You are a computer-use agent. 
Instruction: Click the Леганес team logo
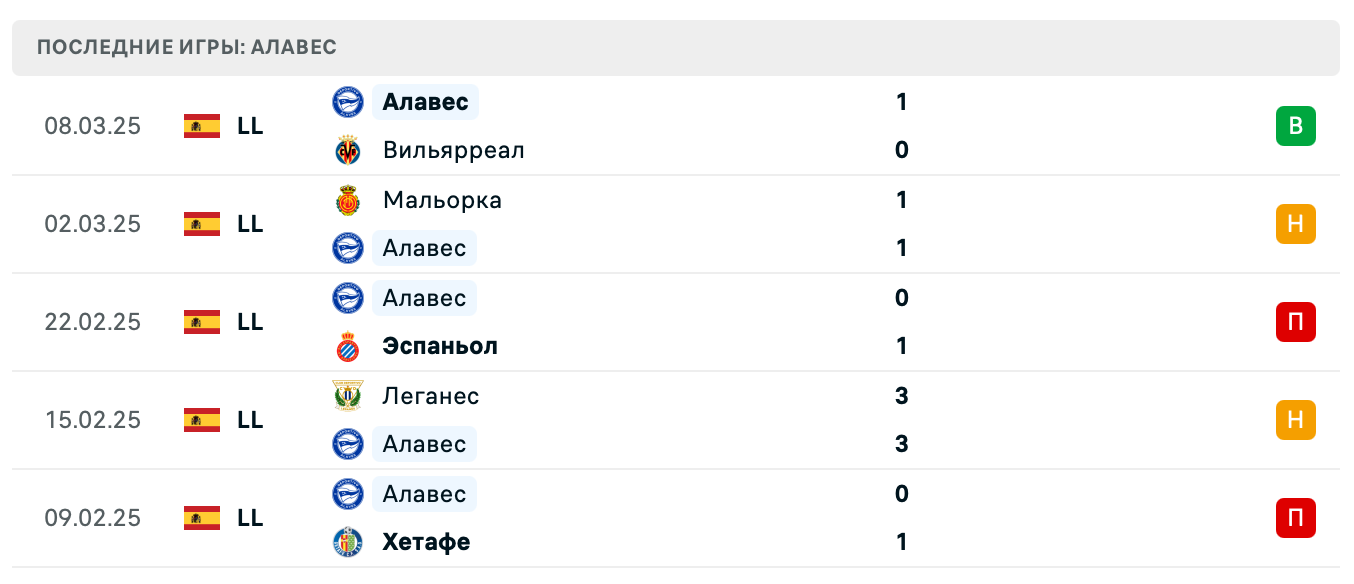click(x=347, y=396)
